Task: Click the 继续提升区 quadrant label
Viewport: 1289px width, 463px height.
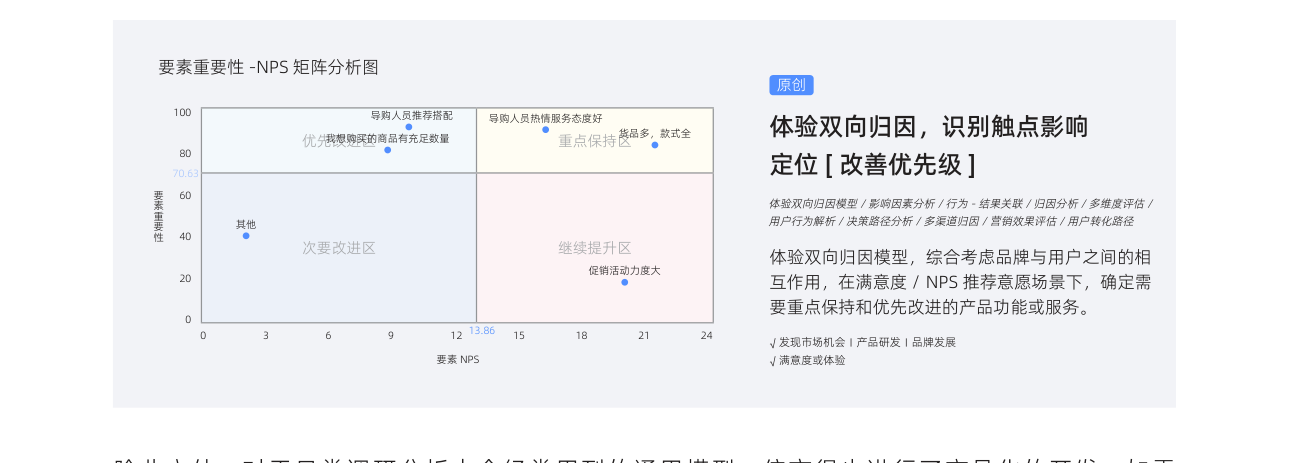Action: coord(595,248)
